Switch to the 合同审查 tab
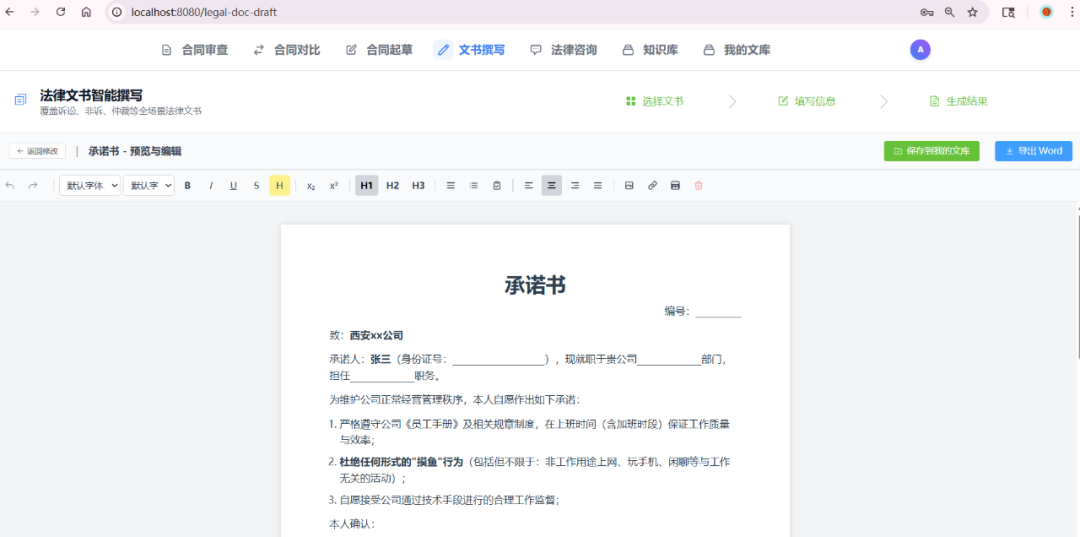 [195, 50]
